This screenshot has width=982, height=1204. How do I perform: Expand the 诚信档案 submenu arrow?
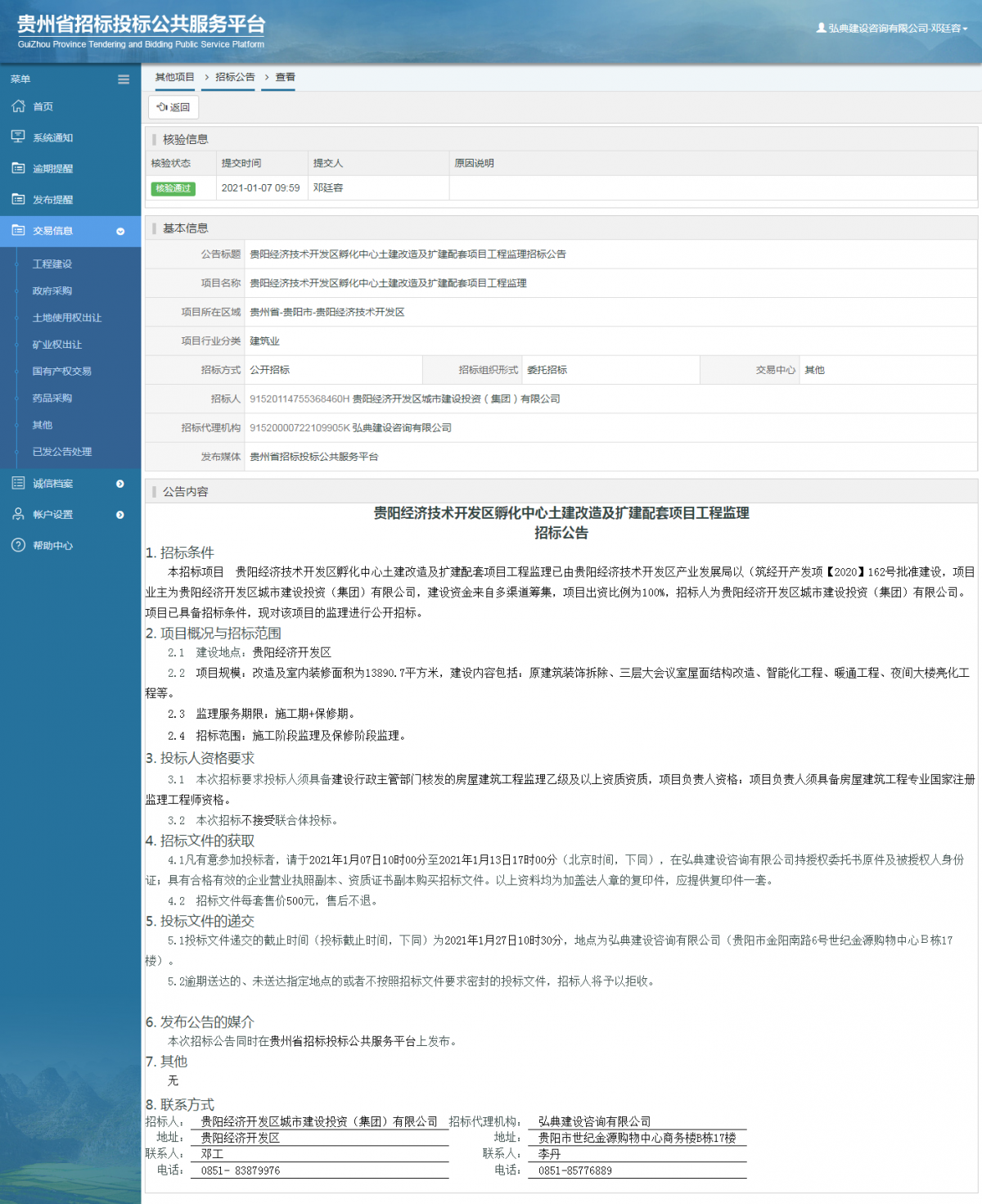point(120,484)
